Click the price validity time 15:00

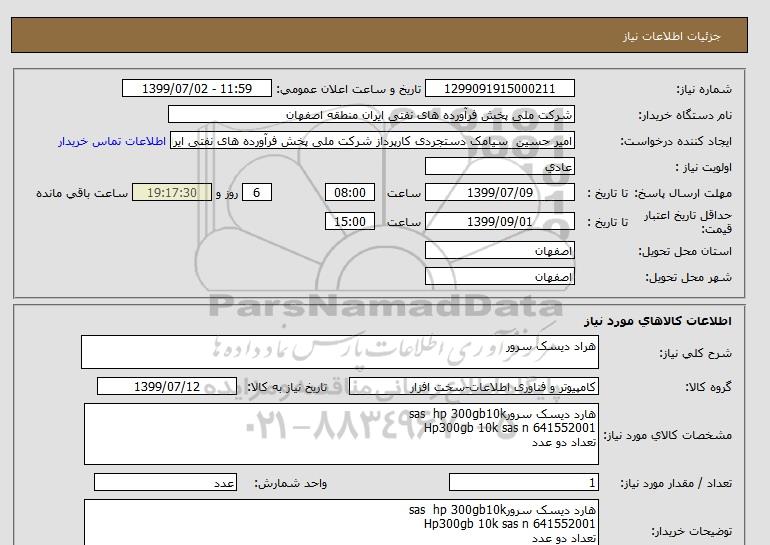350,221
